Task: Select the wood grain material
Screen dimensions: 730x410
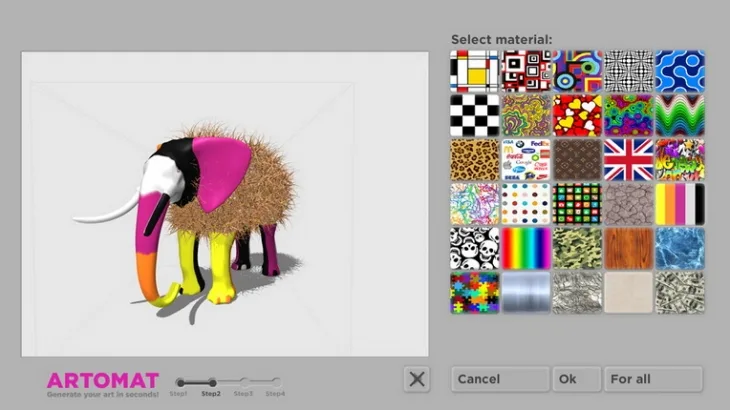Action: [x=628, y=248]
